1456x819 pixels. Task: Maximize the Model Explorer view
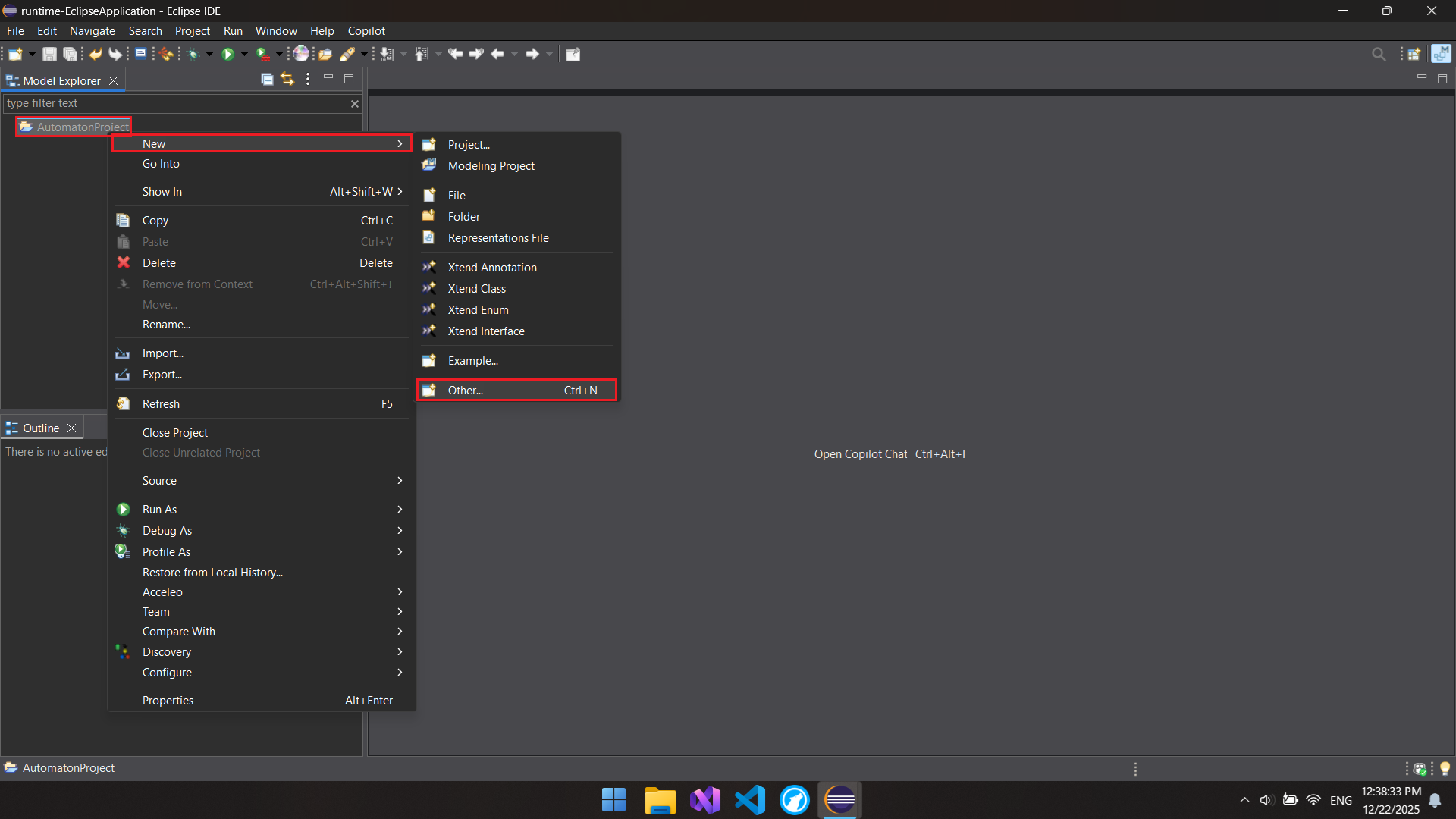tap(349, 79)
